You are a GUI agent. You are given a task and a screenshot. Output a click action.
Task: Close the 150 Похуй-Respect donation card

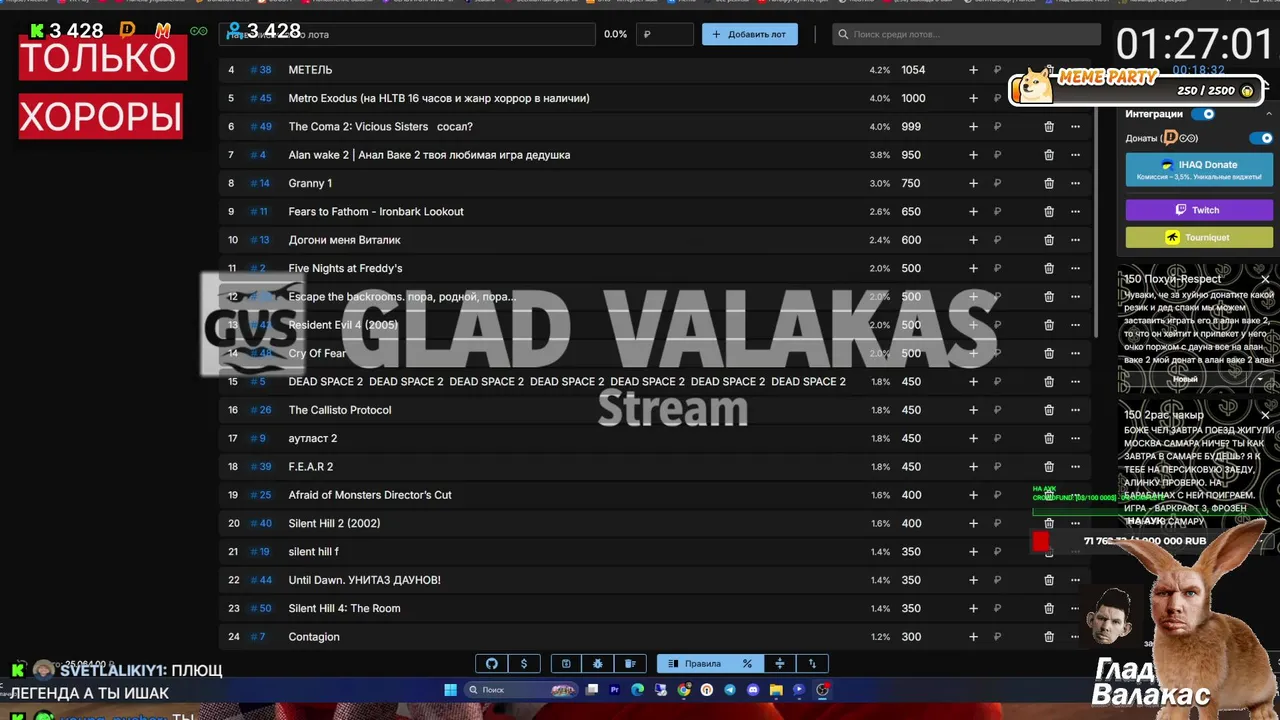(x=1265, y=279)
